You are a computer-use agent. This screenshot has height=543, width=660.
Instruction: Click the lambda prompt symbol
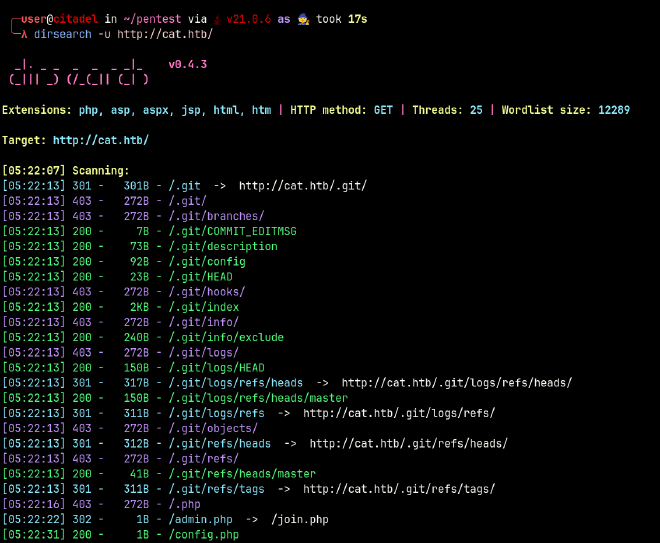coord(24,35)
